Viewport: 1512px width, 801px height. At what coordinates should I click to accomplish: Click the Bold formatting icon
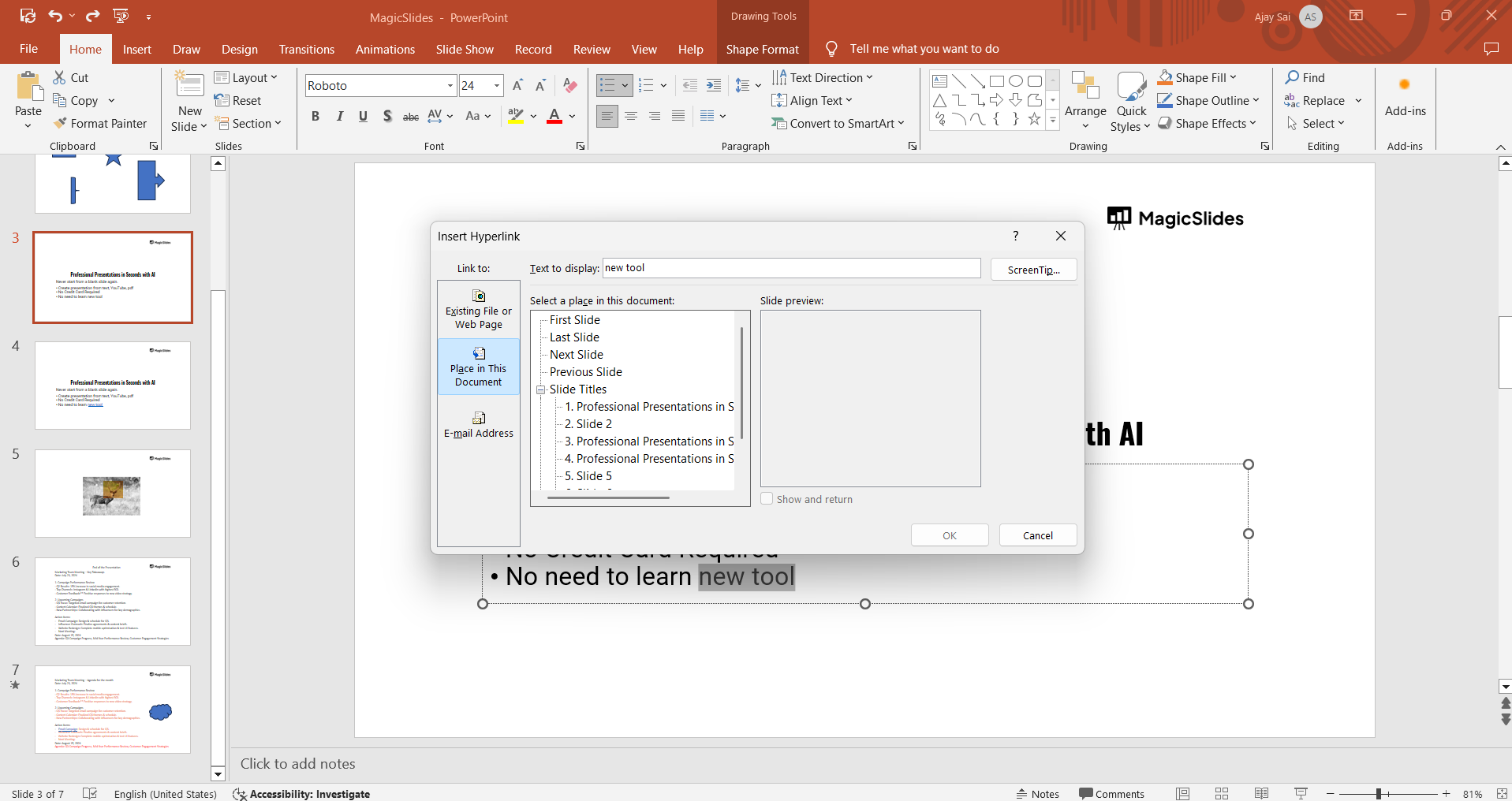pos(315,117)
